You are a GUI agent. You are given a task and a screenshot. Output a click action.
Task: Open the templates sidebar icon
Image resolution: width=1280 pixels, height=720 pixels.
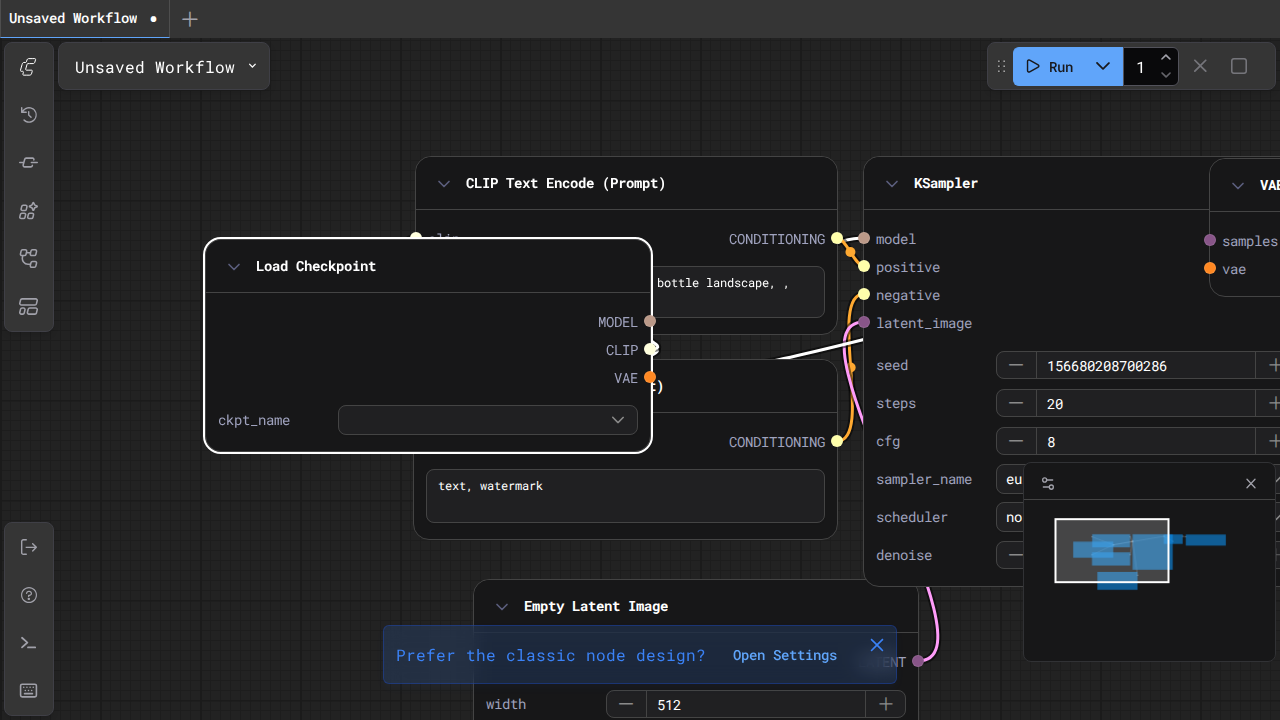[x=29, y=307]
